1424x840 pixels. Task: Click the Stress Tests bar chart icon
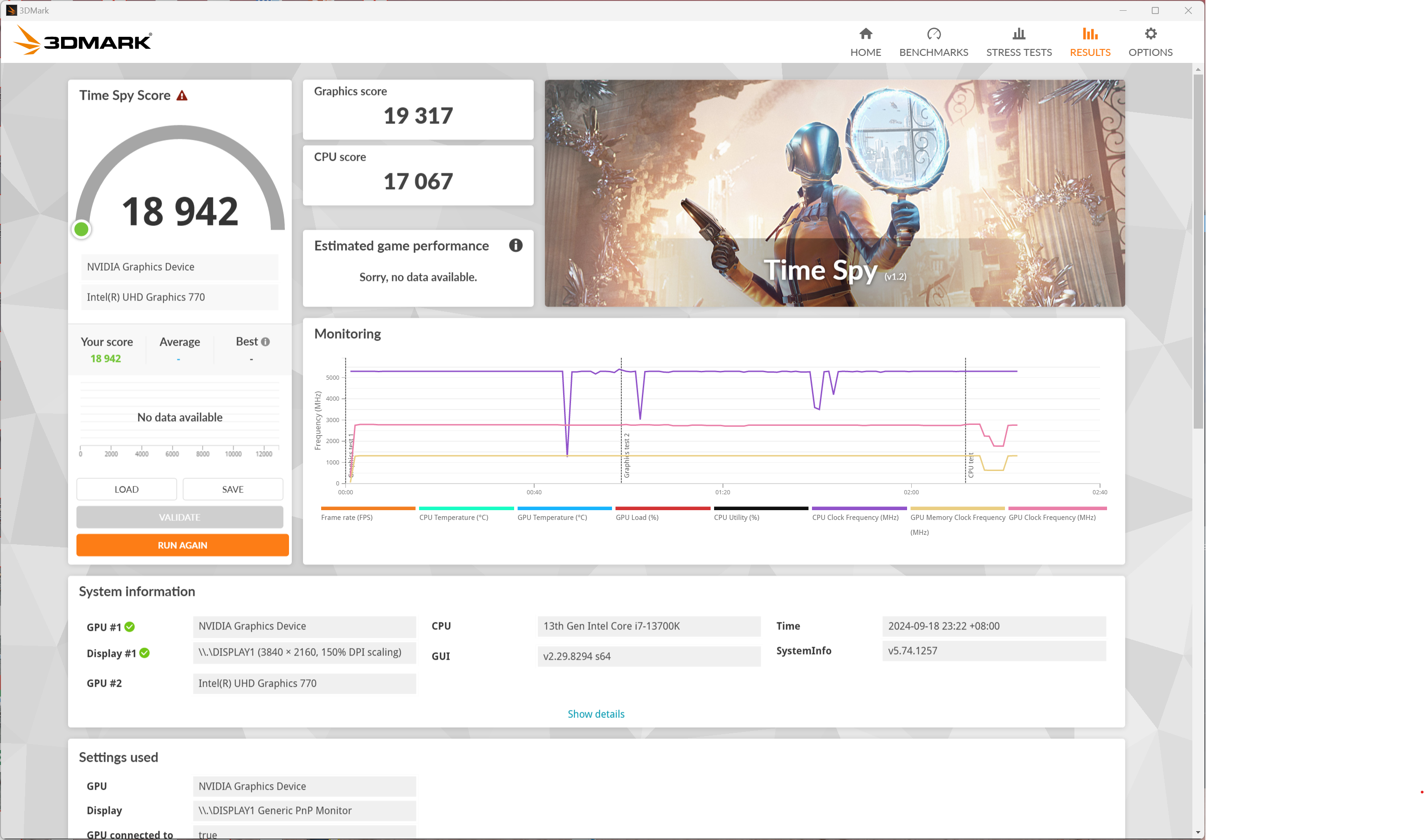1018,34
